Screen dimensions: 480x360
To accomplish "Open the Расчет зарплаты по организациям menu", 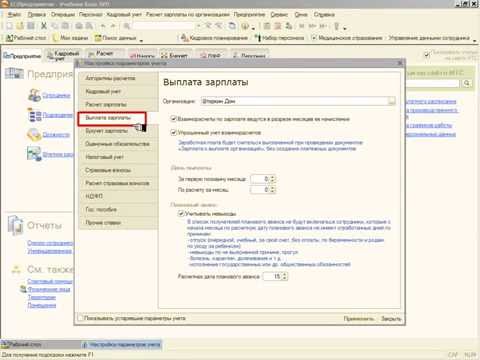I will click(188, 14).
